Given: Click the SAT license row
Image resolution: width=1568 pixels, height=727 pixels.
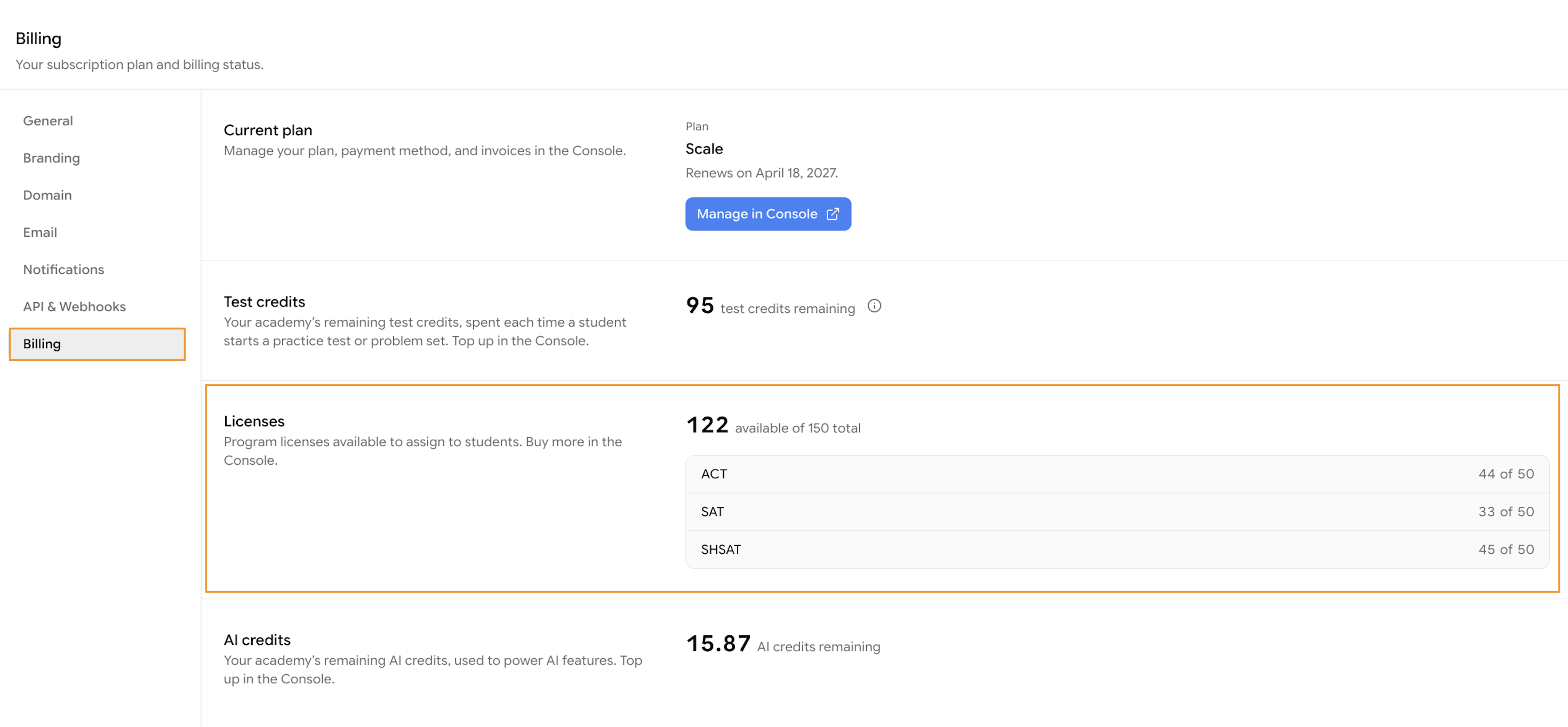Looking at the screenshot, I should pyautogui.click(x=1117, y=512).
